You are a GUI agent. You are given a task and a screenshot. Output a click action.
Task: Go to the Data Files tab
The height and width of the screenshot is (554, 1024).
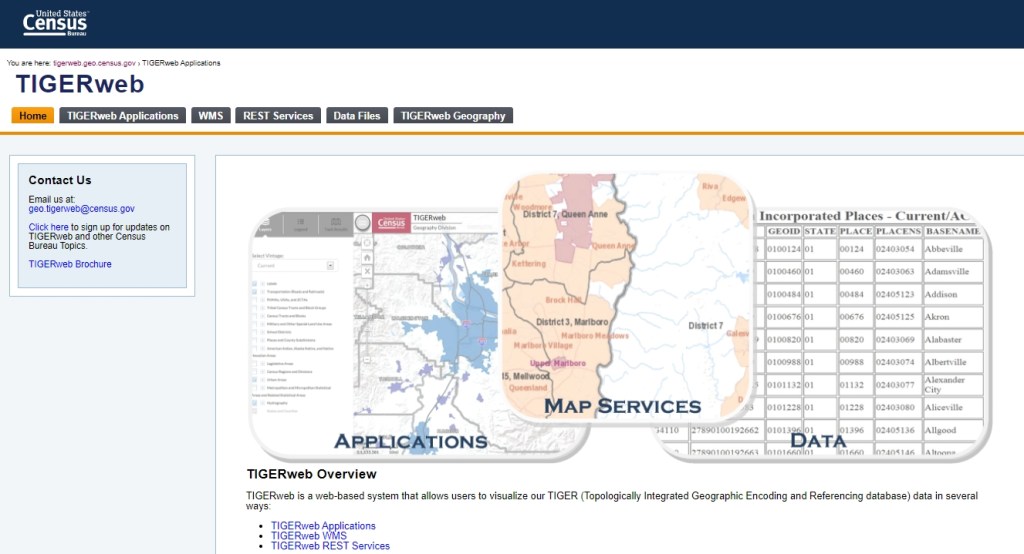(357, 116)
